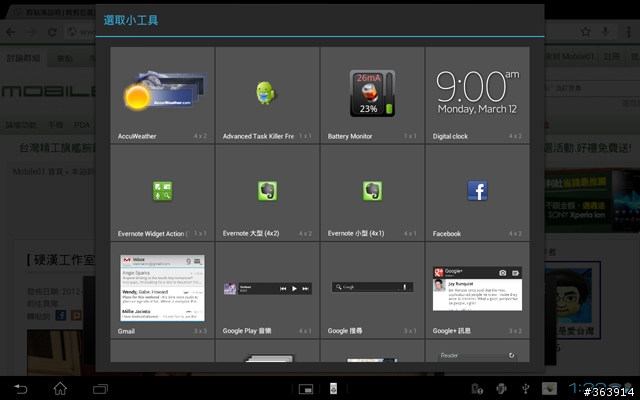Open the 討論群組 tab on Mobile01 page

(23, 58)
